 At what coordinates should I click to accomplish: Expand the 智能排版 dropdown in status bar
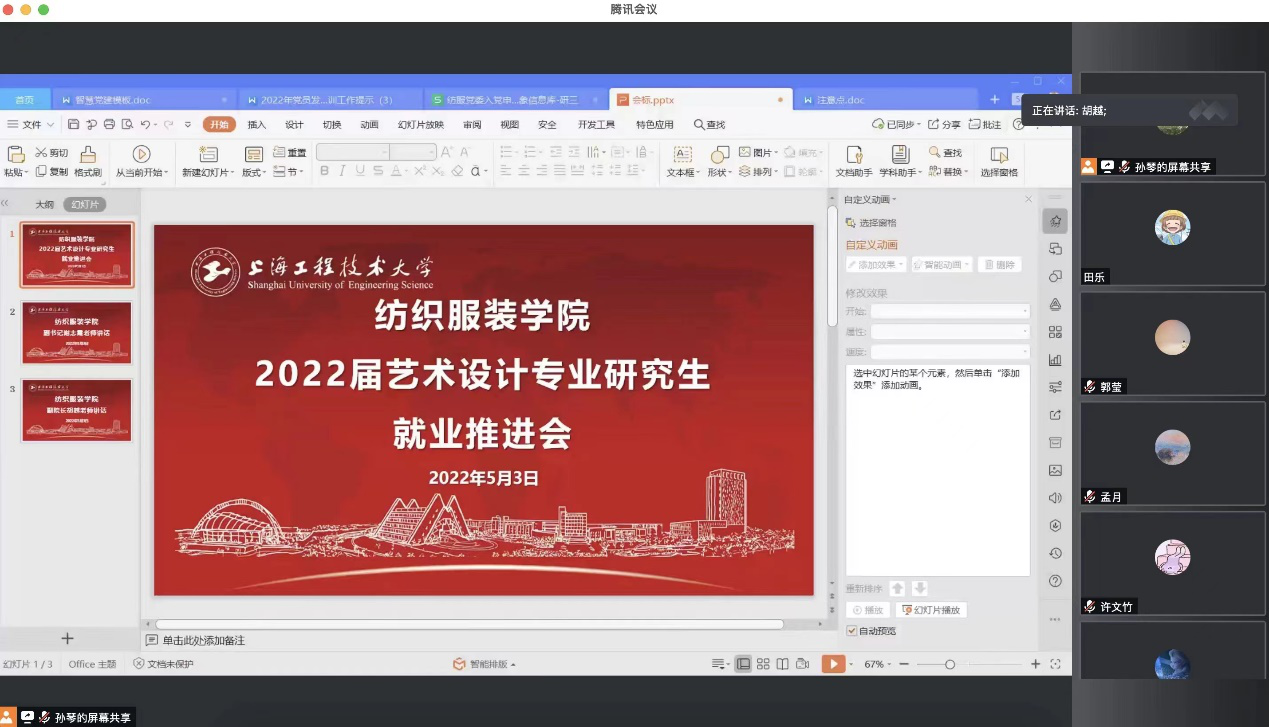pos(485,664)
